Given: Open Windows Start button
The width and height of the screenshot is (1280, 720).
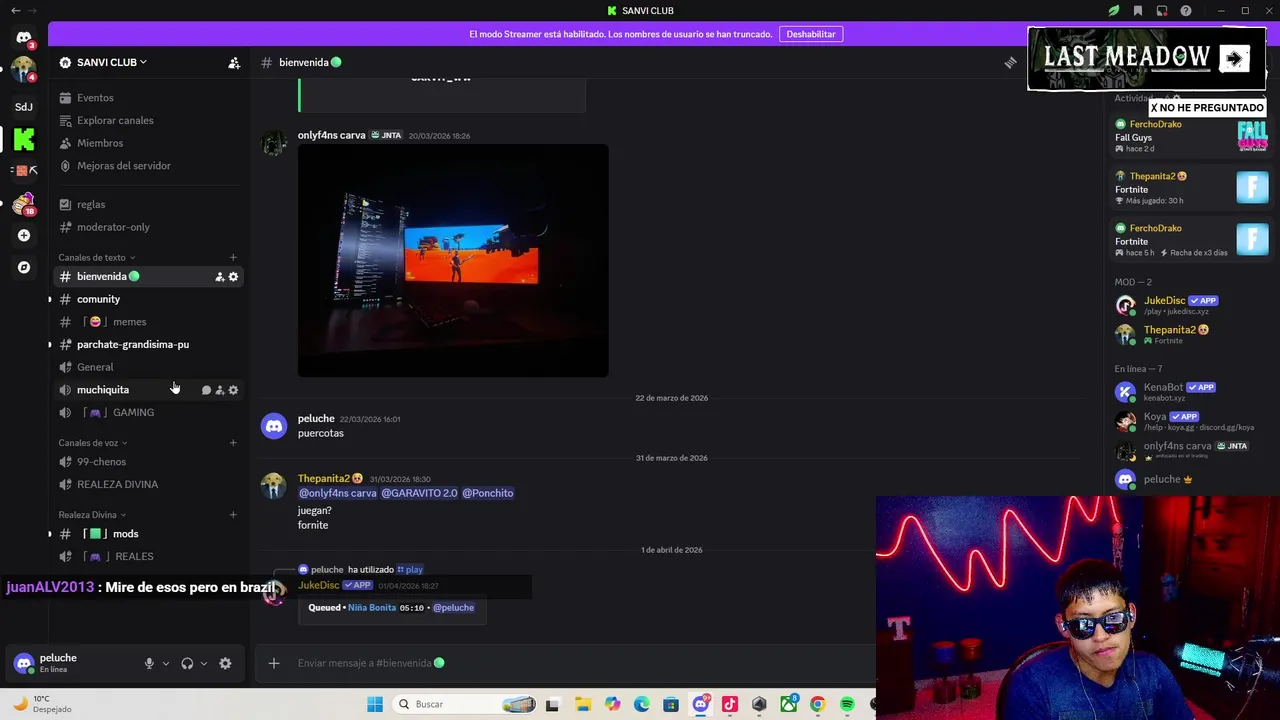Looking at the screenshot, I should [x=375, y=704].
